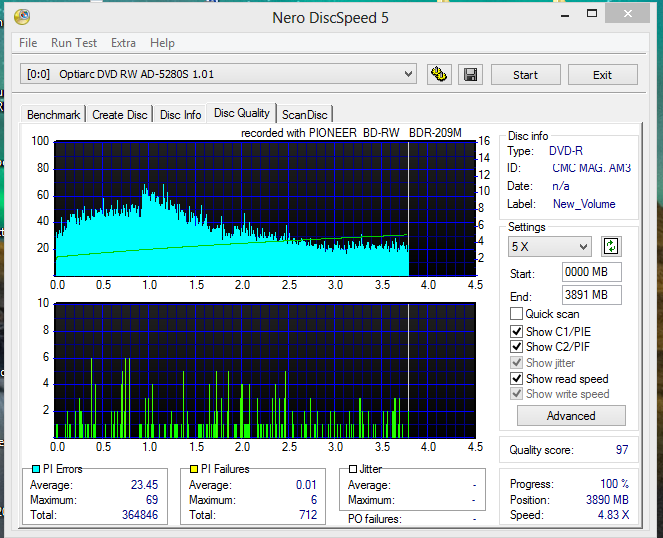The width and height of the screenshot is (663, 538).
Task: Open the Help menu
Action: (x=162, y=43)
